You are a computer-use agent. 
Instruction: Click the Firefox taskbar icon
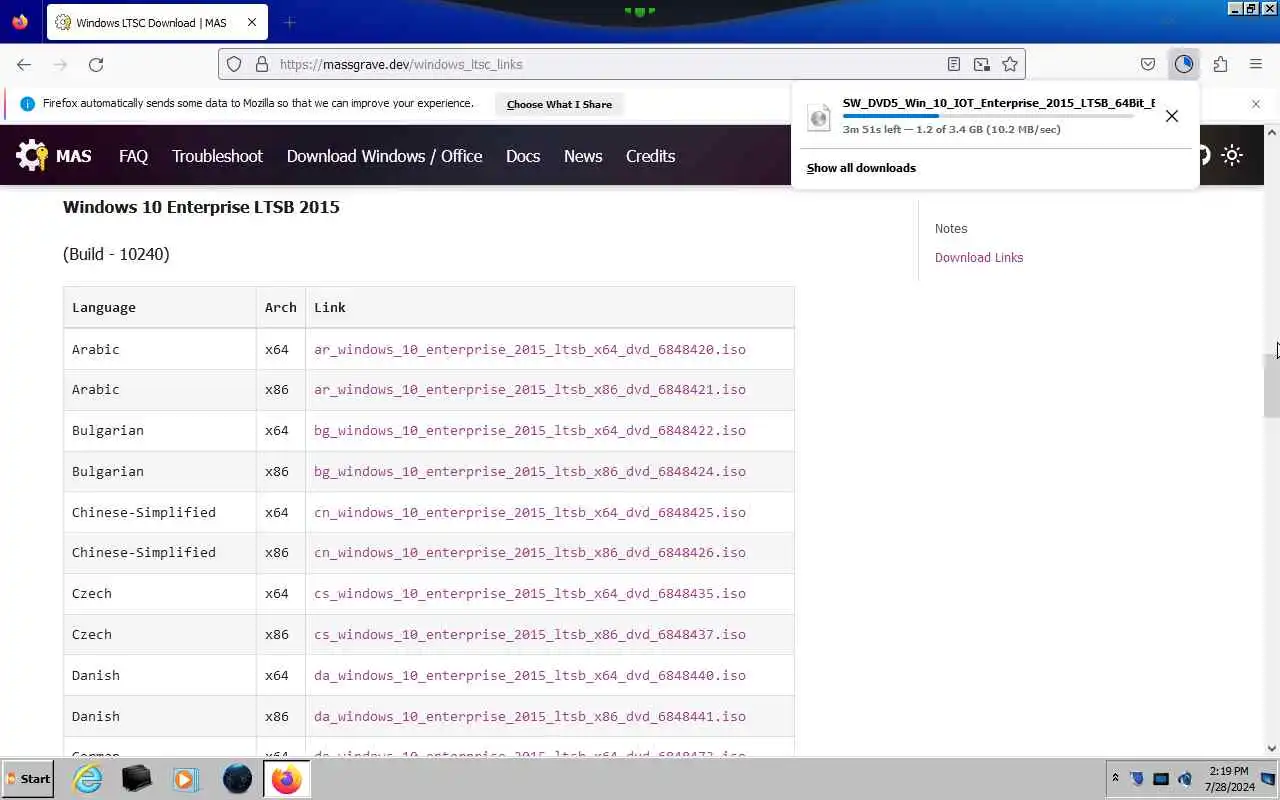tap(286, 779)
